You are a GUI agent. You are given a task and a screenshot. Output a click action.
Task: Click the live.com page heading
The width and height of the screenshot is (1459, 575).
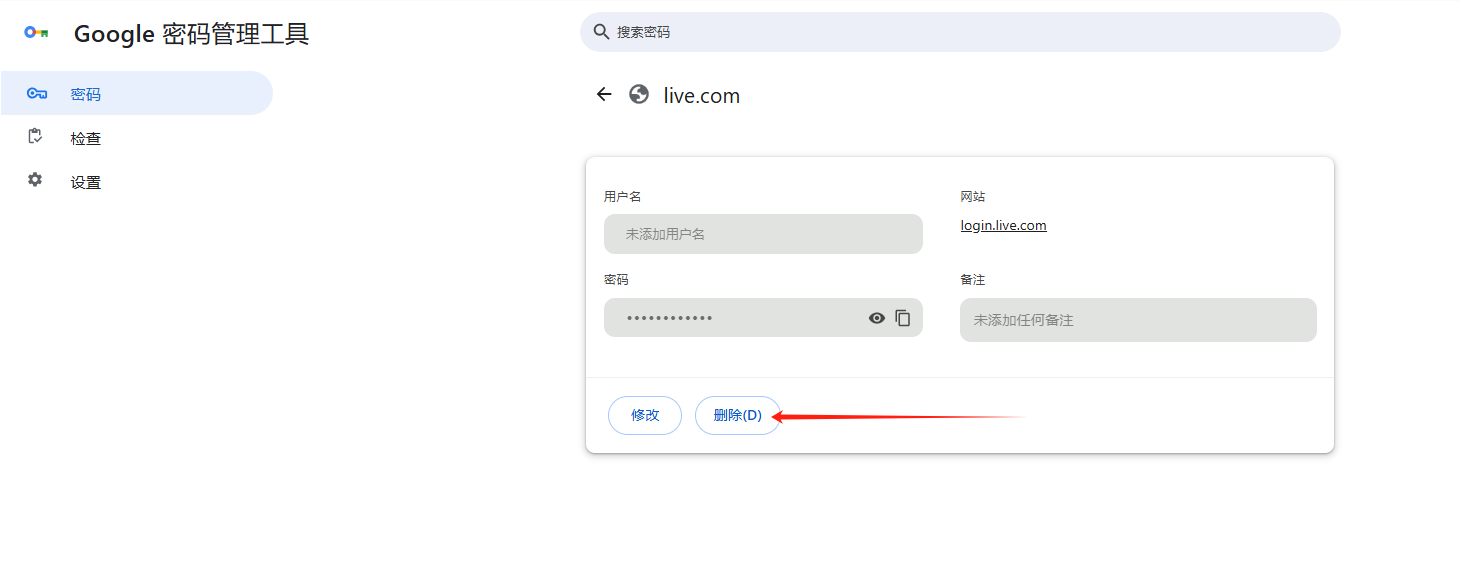(x=702, y=96)
